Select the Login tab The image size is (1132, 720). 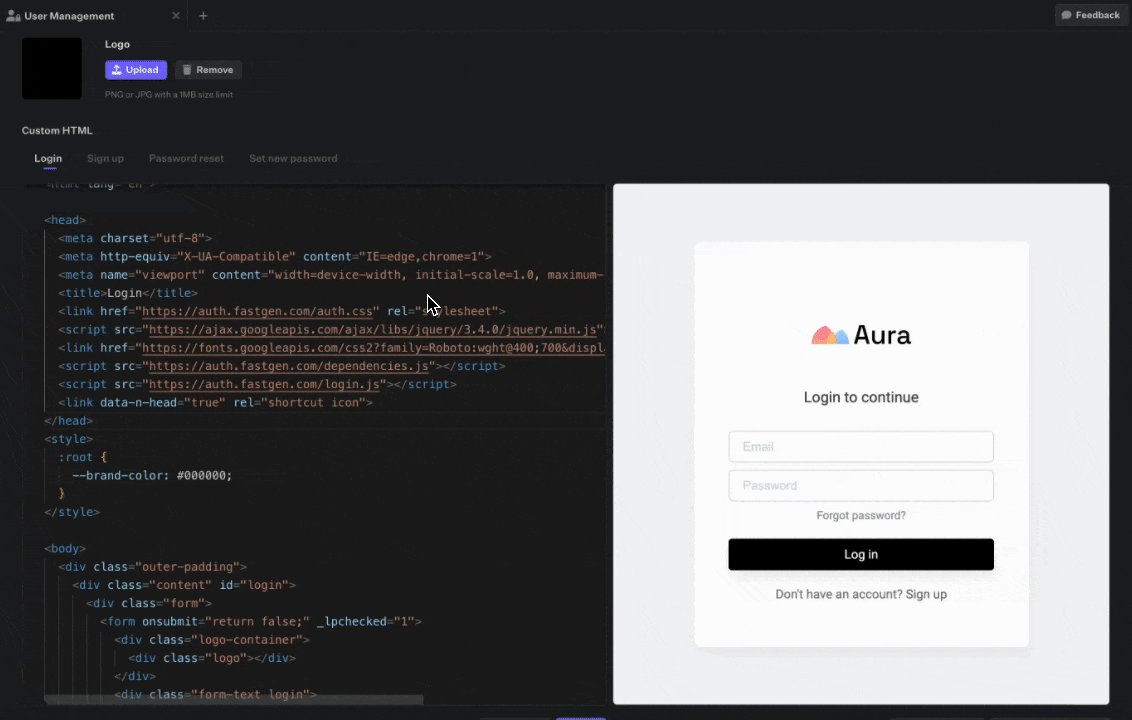[x=48, y=158]
